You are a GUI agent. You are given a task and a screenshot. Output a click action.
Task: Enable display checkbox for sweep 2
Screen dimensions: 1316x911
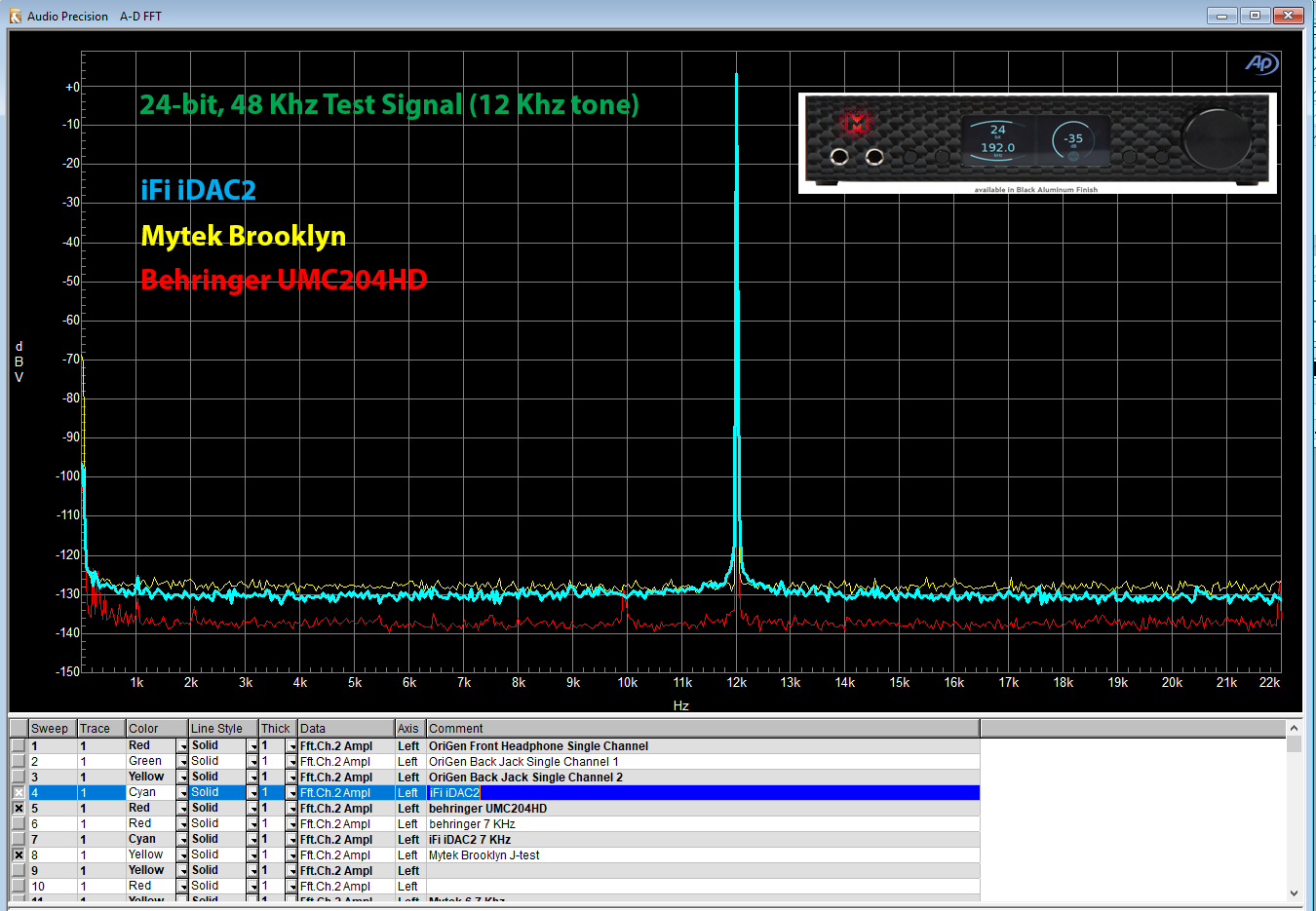point(19,761)
